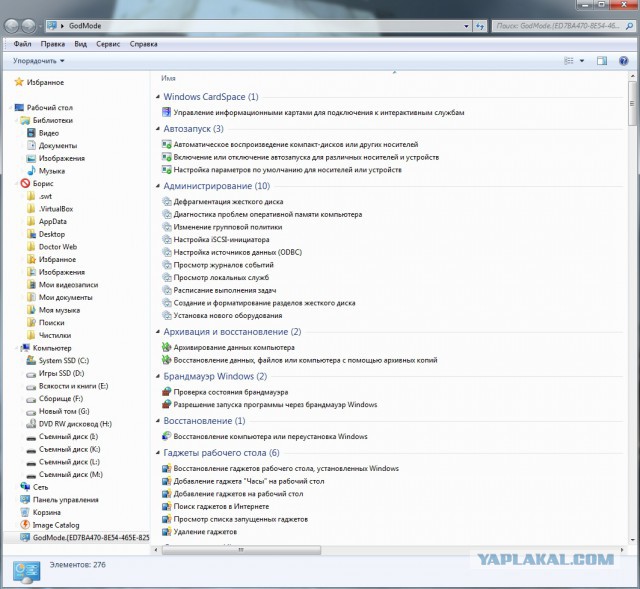
Task: Collapse the Архивация и восстановление (2) group
Action: click(x=158, y=331)
